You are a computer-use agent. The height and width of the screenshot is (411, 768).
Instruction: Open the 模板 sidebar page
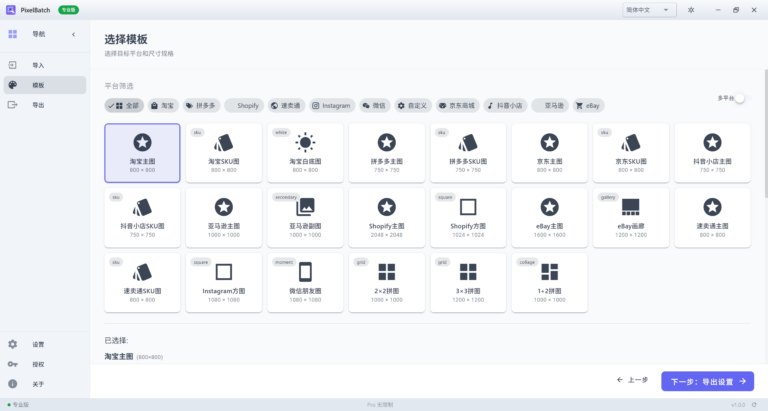45,85
